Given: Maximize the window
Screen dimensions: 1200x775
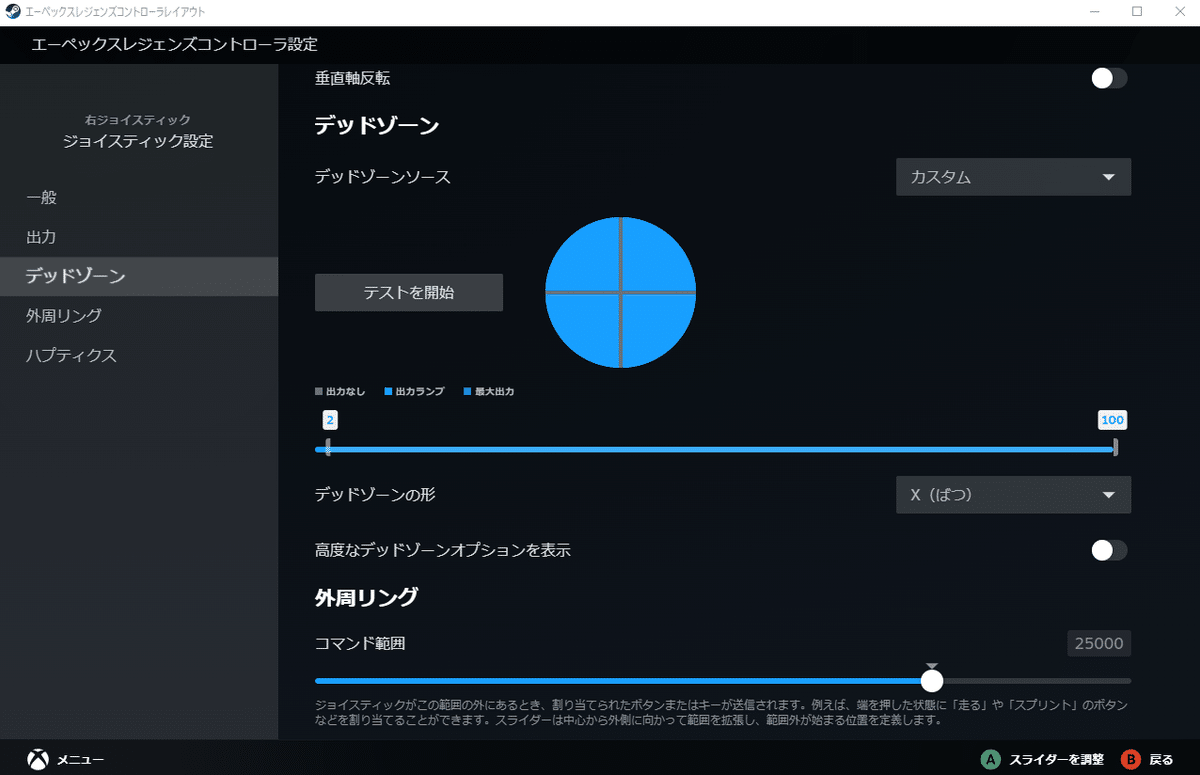Looking at the screenshot, I should [1137, 11].
